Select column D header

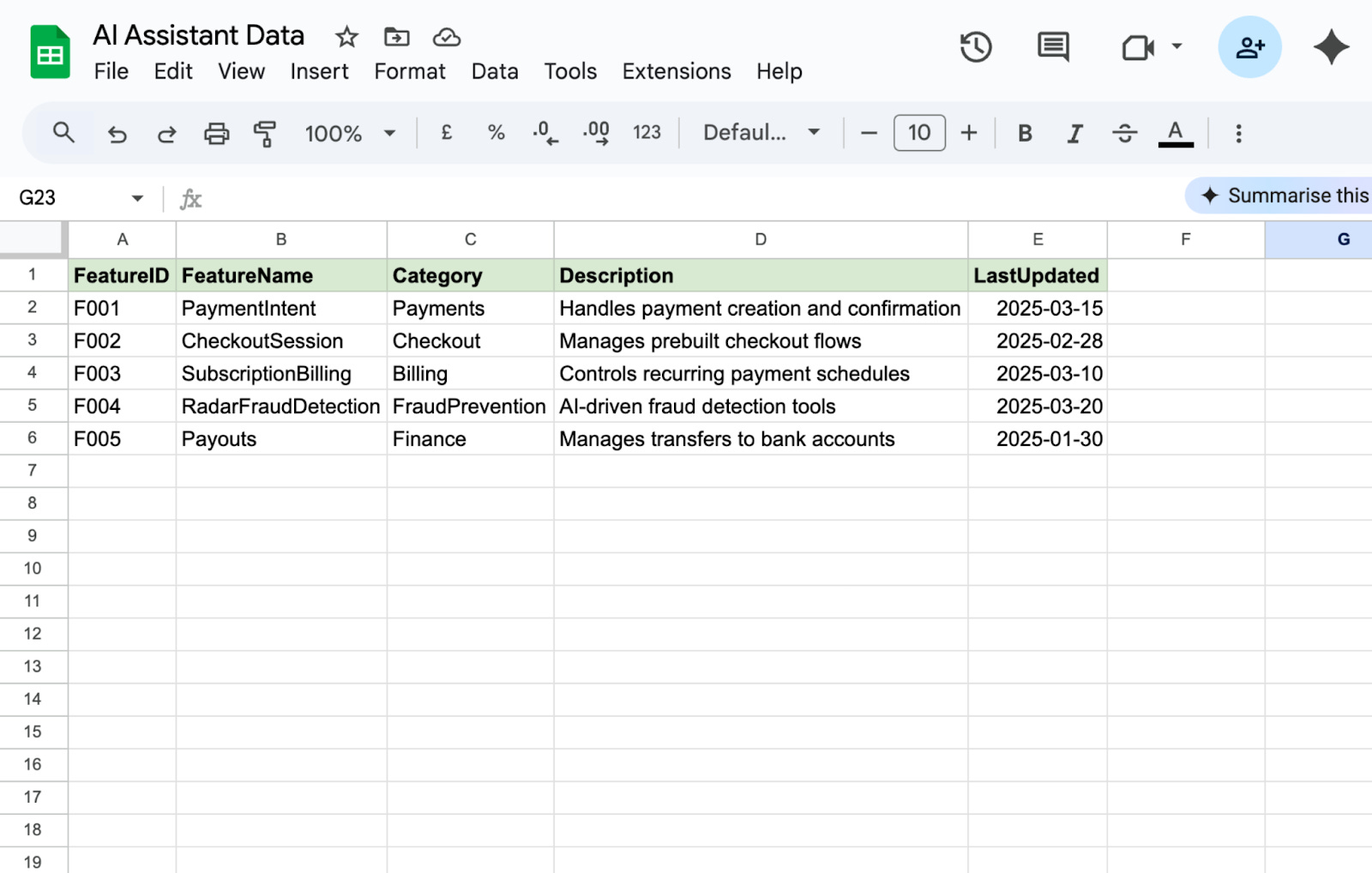[x=761, y=239]
